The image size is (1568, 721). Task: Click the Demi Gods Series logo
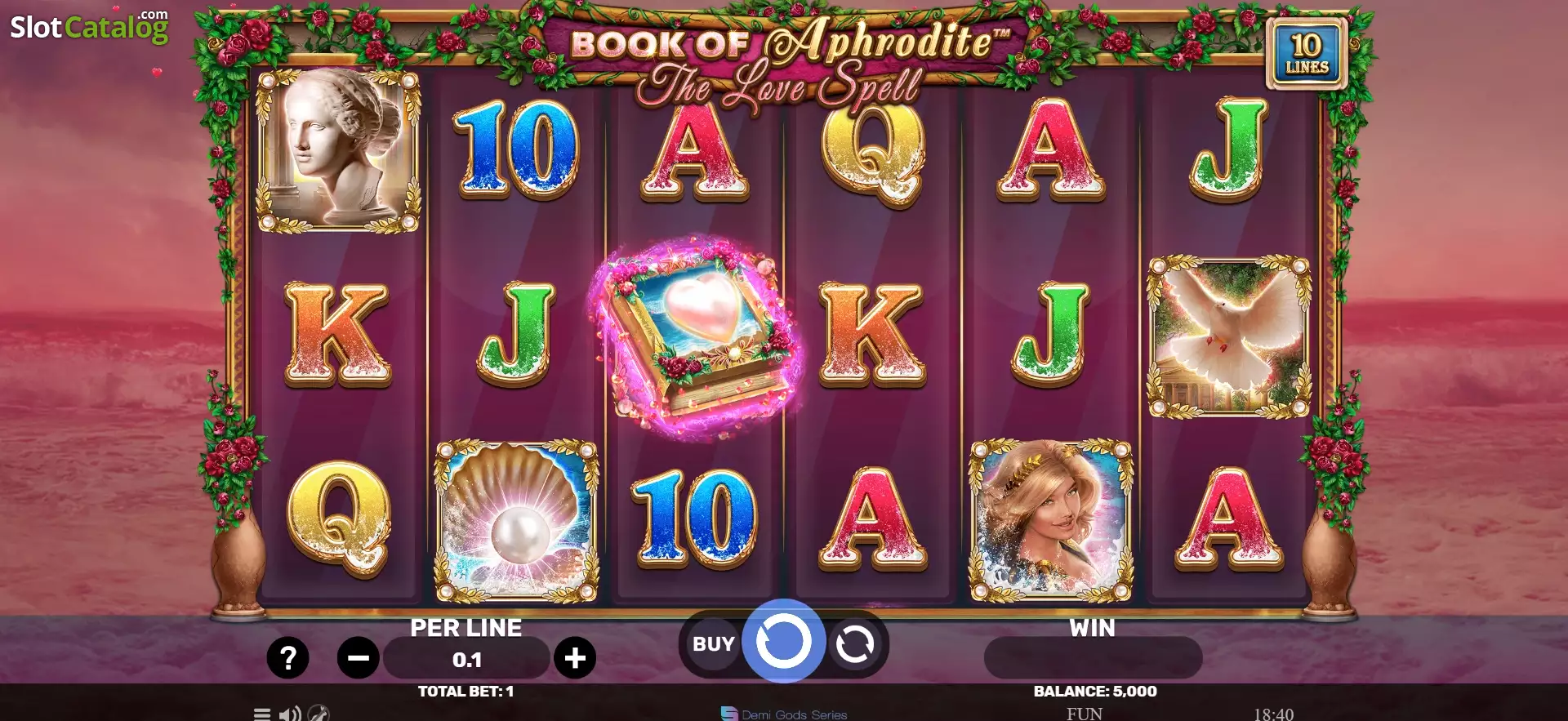pos(784,714)
